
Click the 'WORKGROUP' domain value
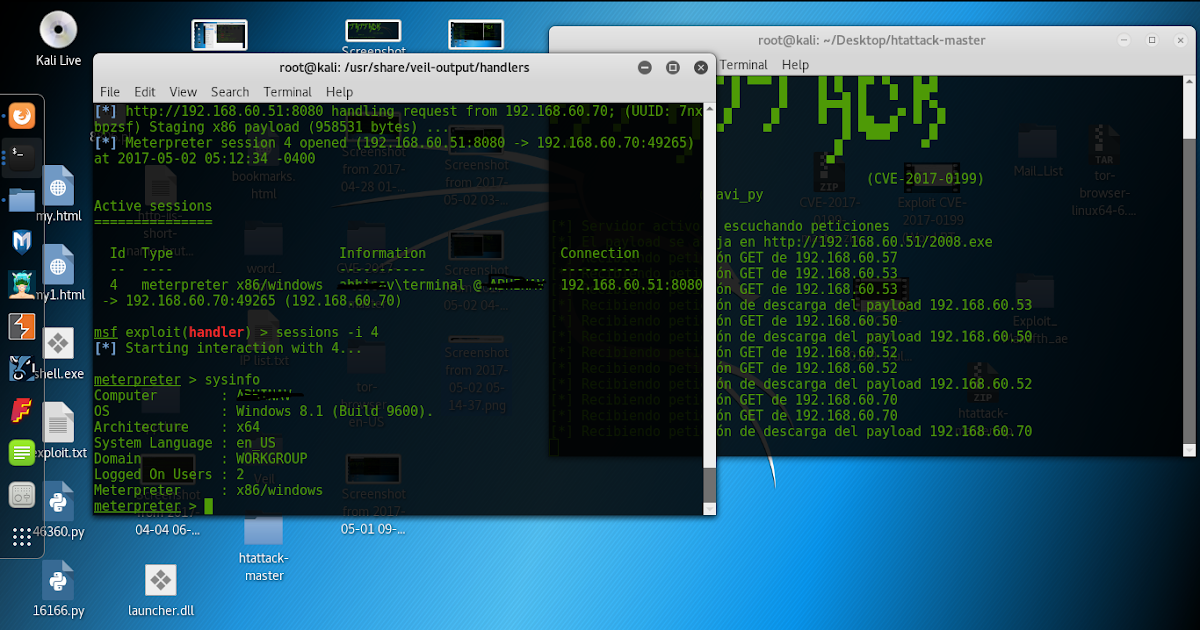[x=271, y=459]
